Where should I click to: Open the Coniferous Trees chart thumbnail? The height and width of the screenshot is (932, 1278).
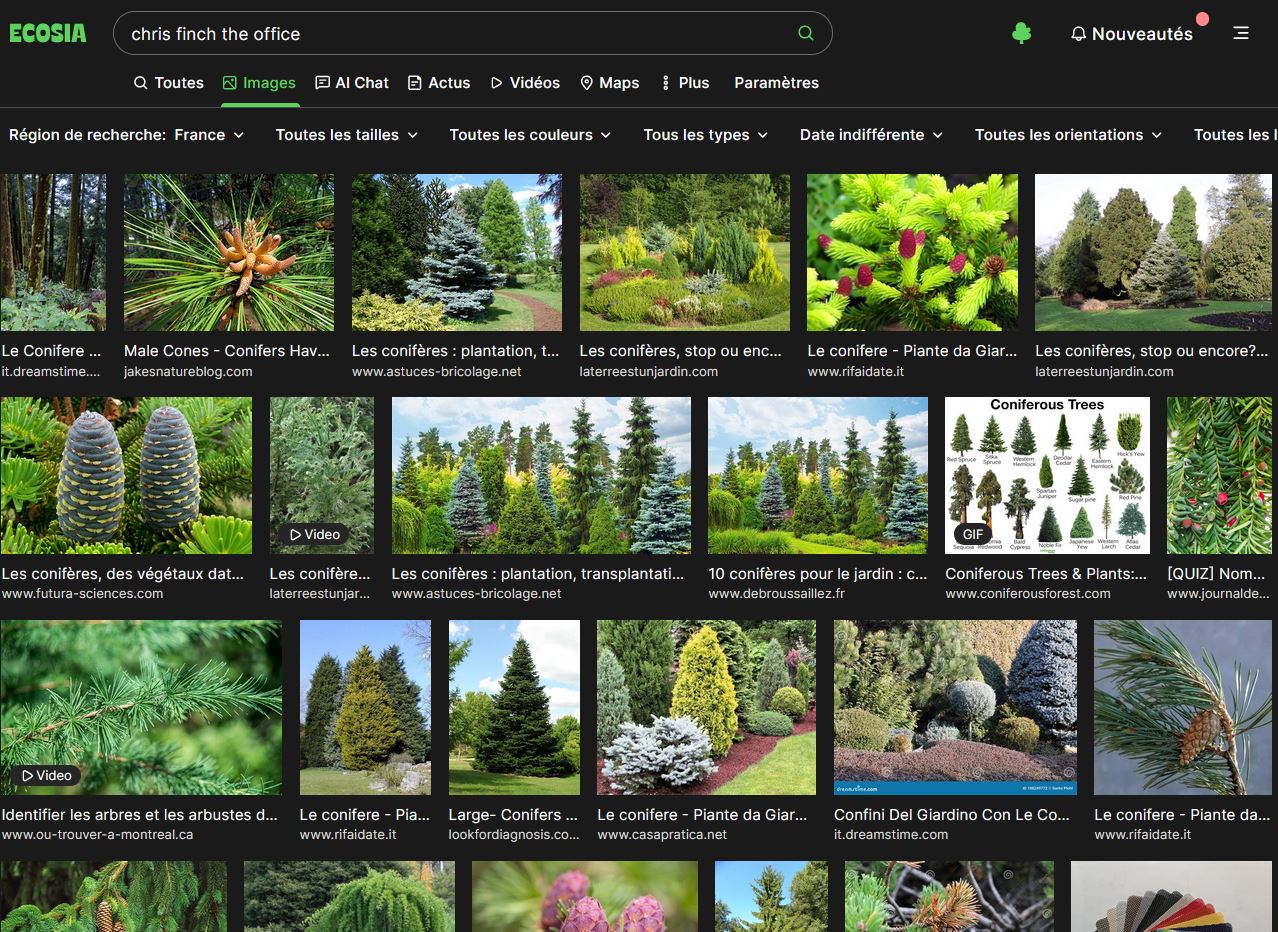pyautogui.click(x=1047, y=475)
